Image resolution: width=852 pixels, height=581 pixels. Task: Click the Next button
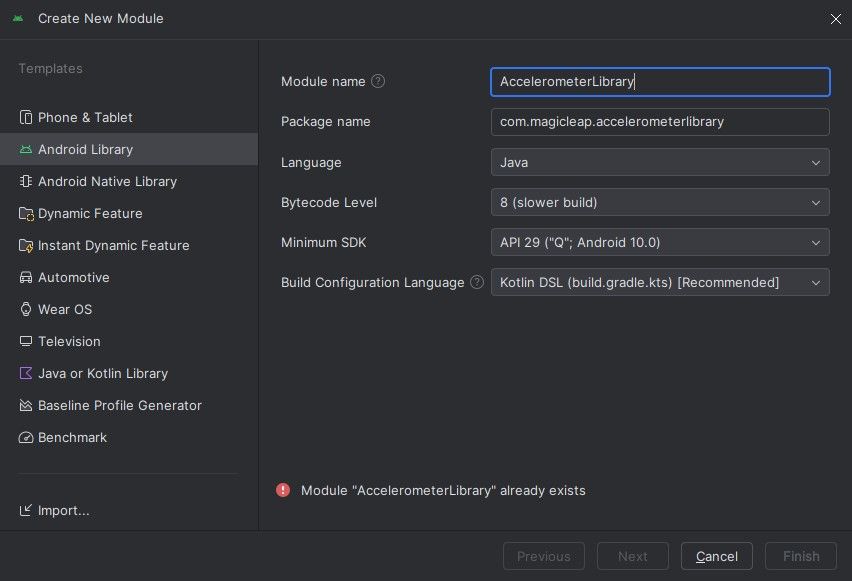click(632, 556)
